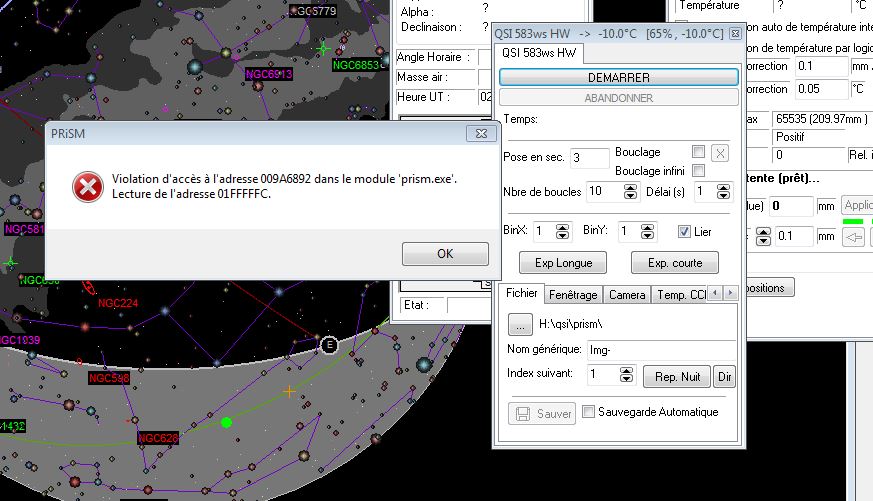Click the Pose en sec. input field
This screenshot has height=501, width=873.
(589, 158)
